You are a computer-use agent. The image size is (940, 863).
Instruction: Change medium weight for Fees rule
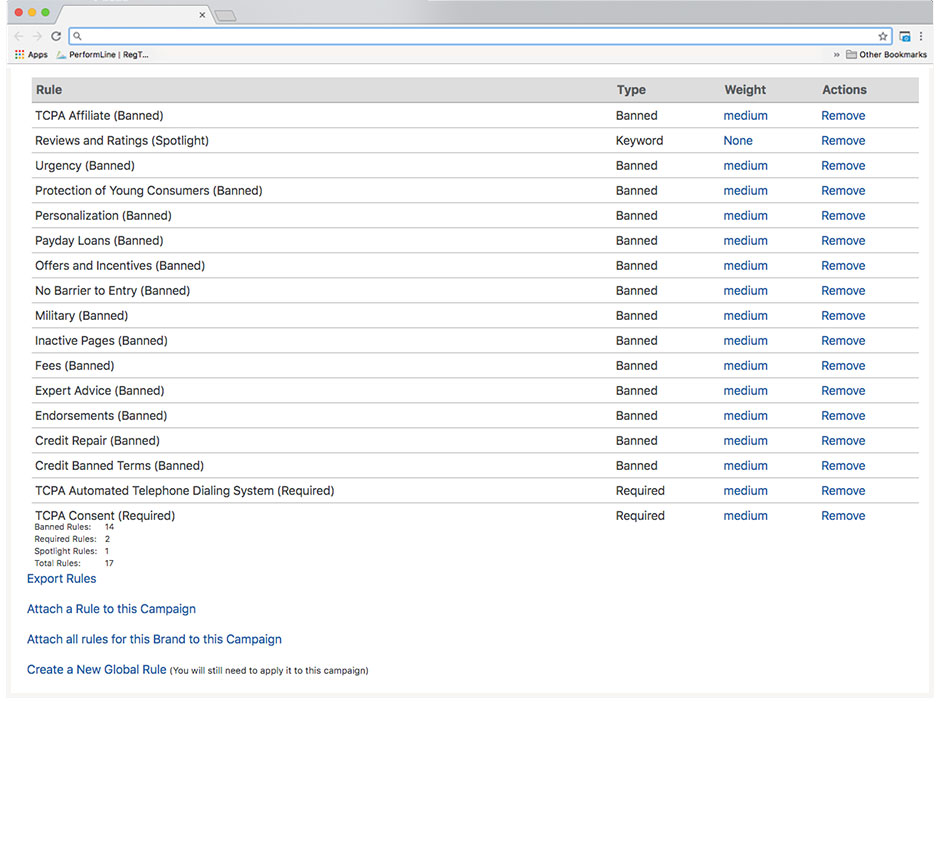point(745,366)
